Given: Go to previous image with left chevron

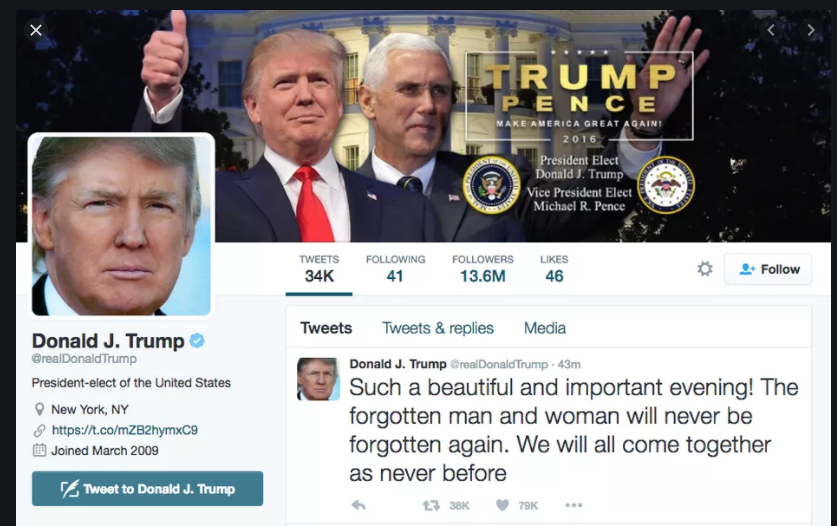Looking at the screenshot, I should 771,30.
